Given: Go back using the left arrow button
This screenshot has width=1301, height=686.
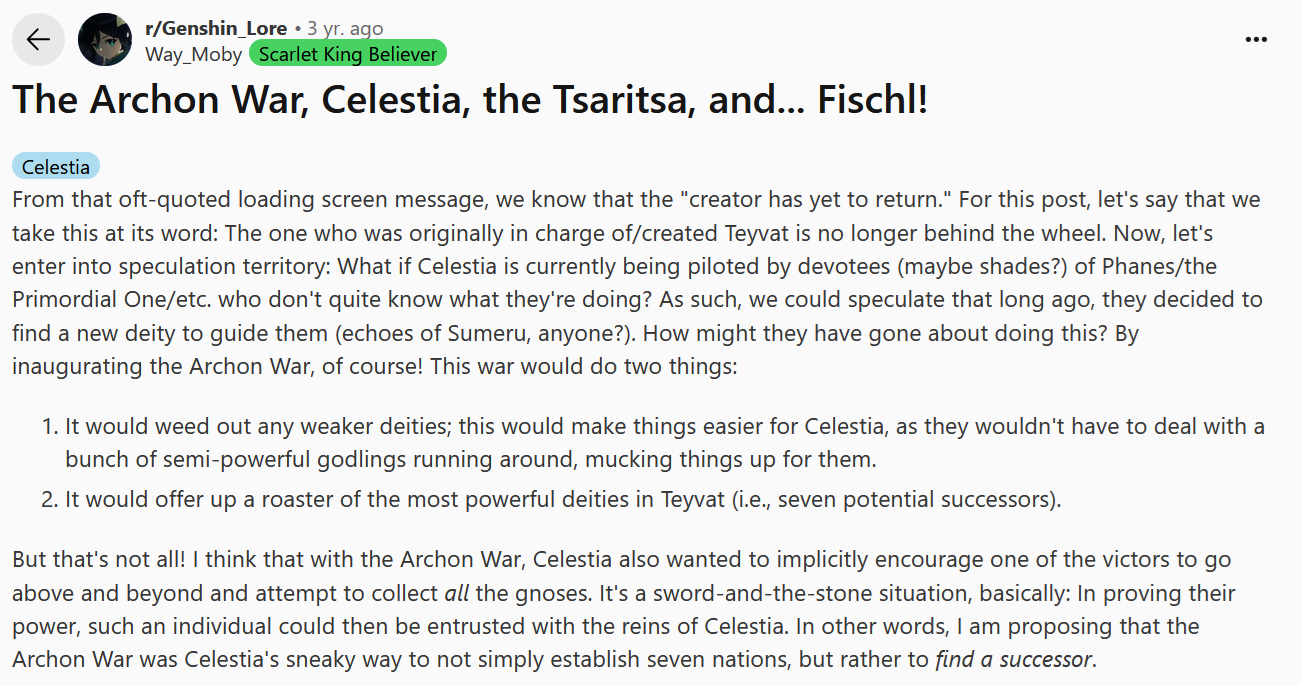Looking at the screenshot, I should (38, 40).
